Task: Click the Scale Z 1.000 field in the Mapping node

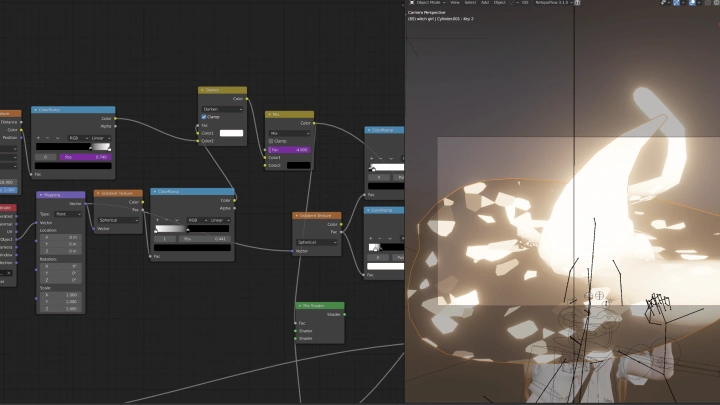Action: coord(60,309)
